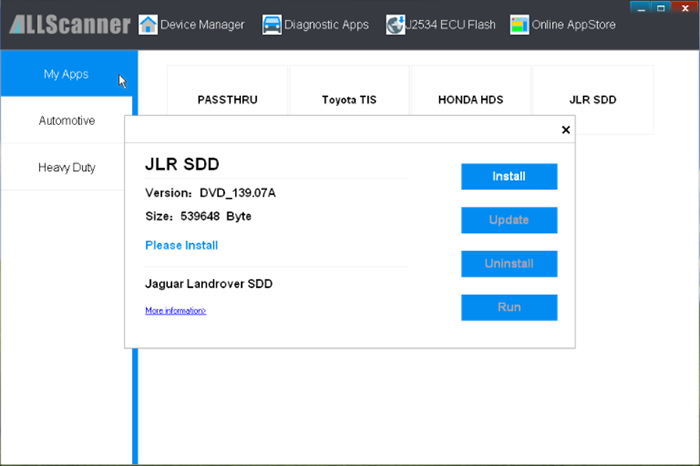The image size is (700, 466).
Task: Select the Heavy Duty sidebar tab
Action: pos(67,167)
